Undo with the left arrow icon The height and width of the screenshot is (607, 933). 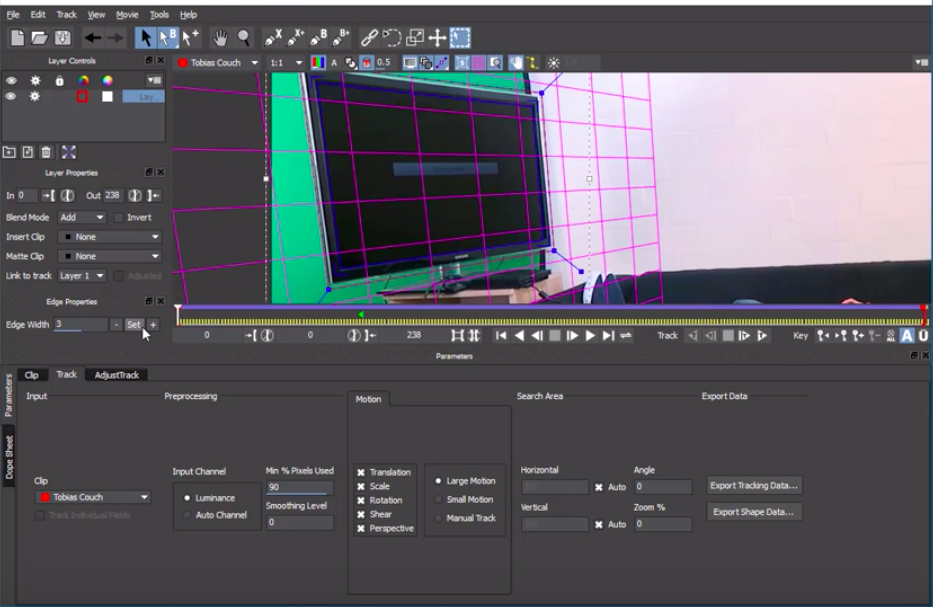92,38
